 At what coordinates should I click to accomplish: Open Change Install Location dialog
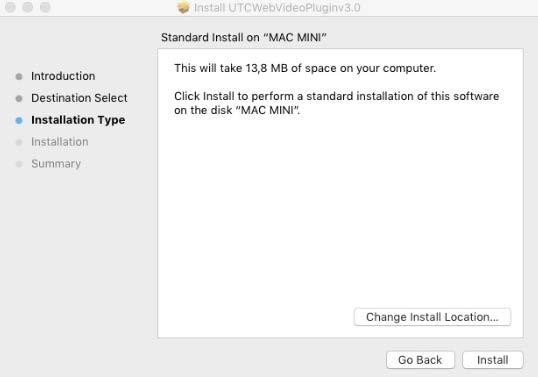point(432,317)
